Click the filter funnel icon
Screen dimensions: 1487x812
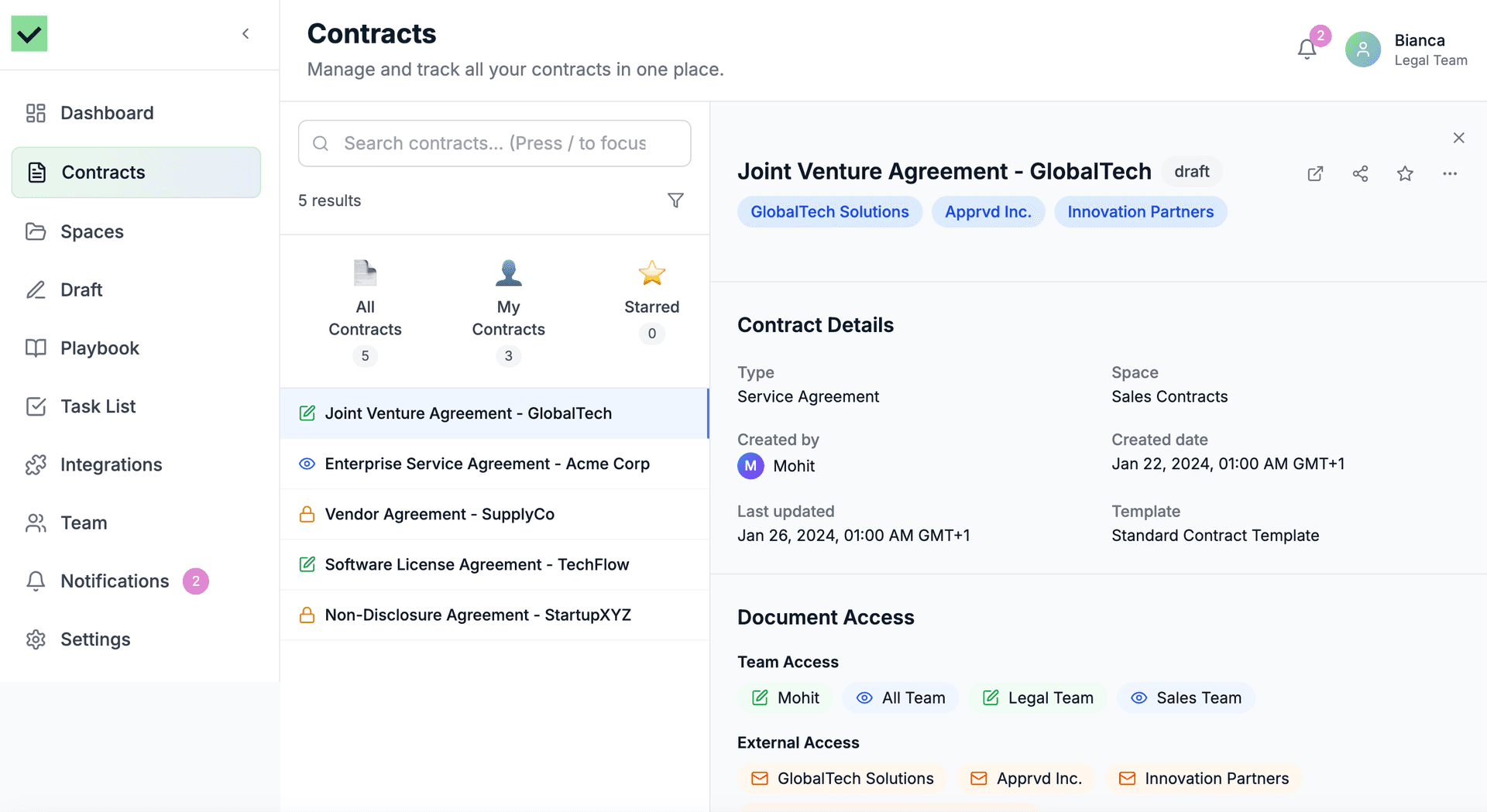click(x=675, y=200)
